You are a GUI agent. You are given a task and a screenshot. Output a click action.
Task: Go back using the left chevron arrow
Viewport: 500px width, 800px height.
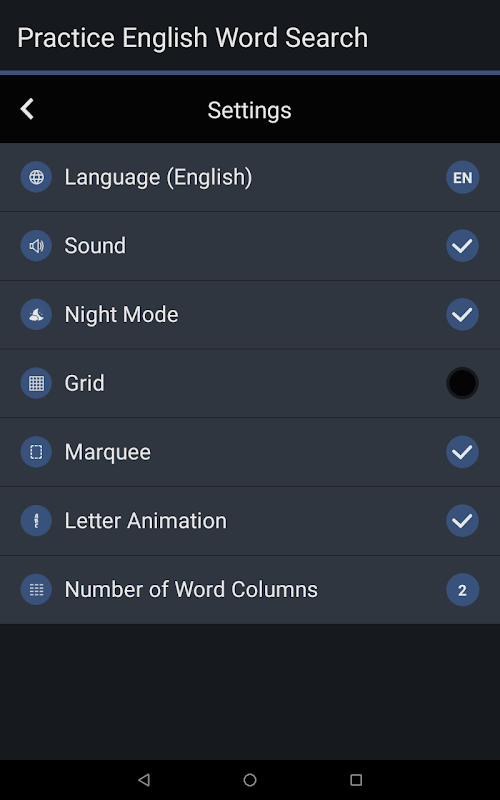pyautogui.click(x=27, y=109)
